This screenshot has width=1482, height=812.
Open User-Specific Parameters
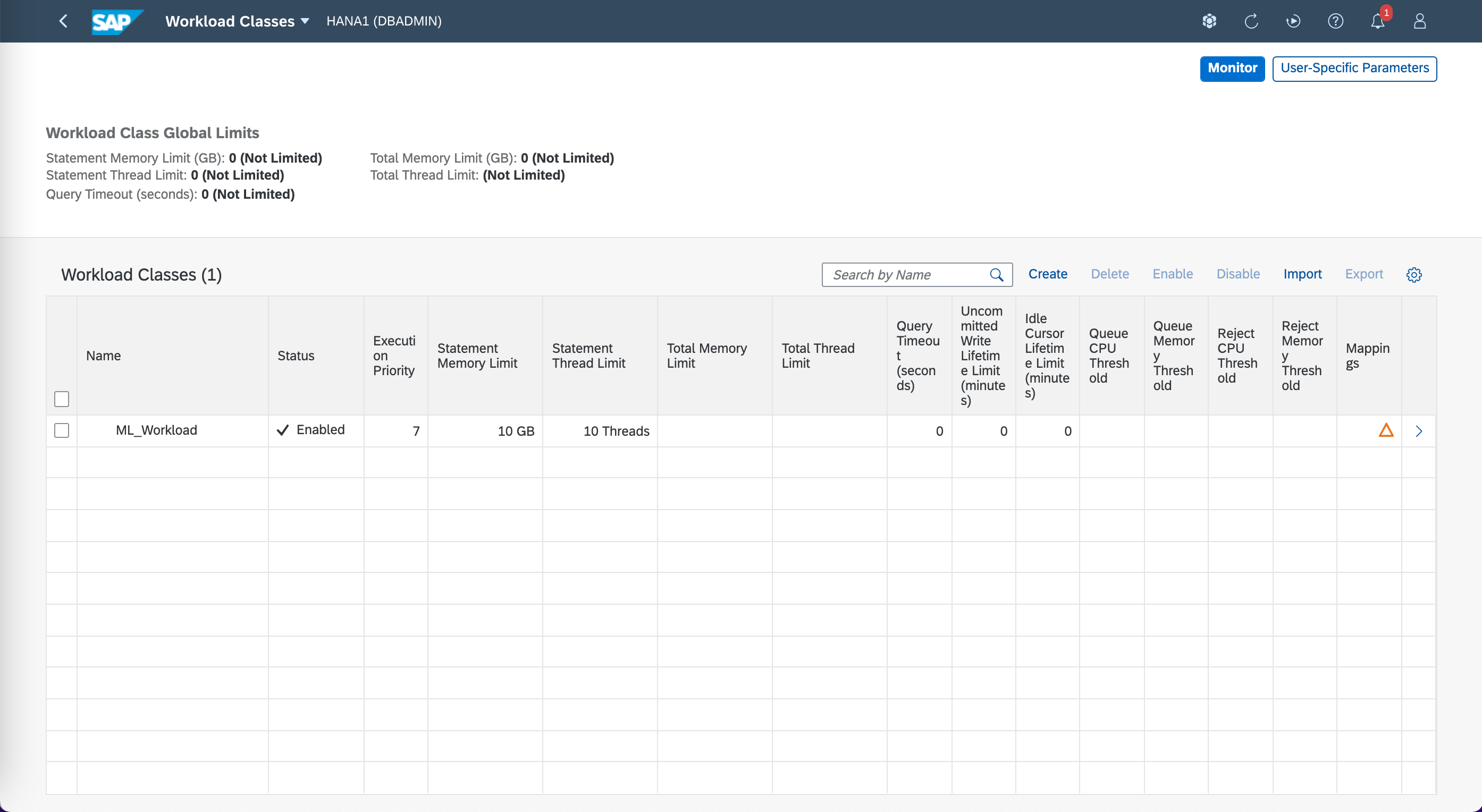[x=1354, y=69]
